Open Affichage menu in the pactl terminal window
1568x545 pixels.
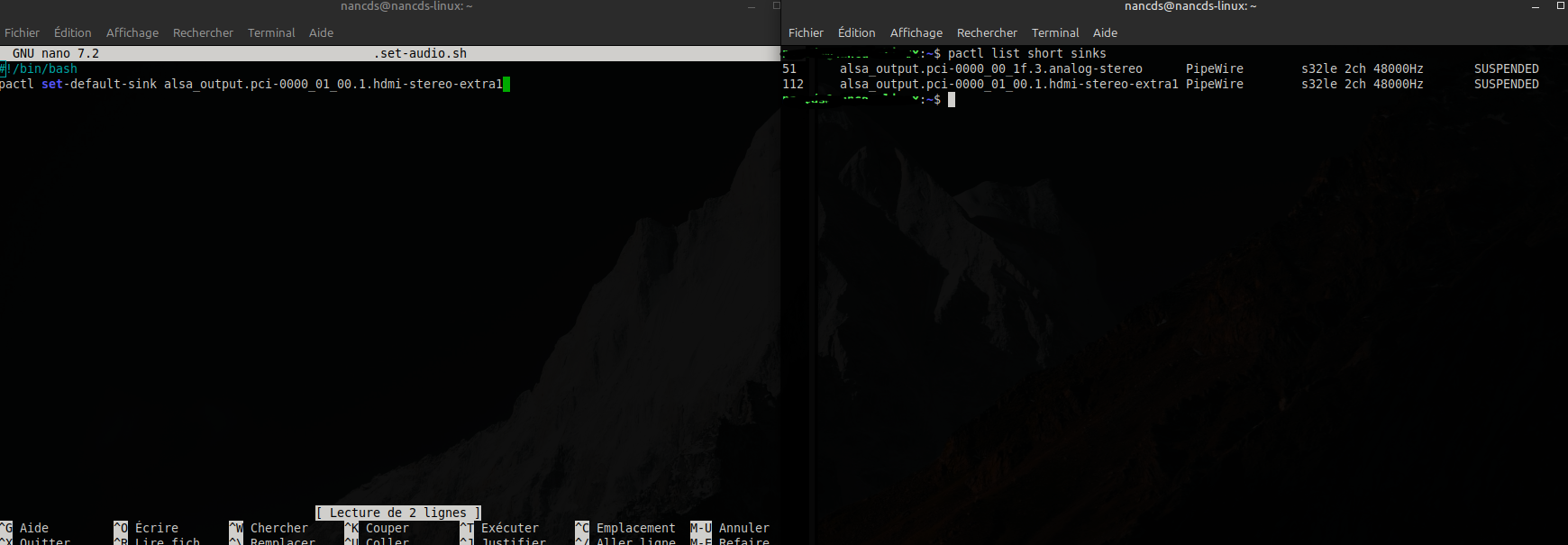click(x=916, y=32)
